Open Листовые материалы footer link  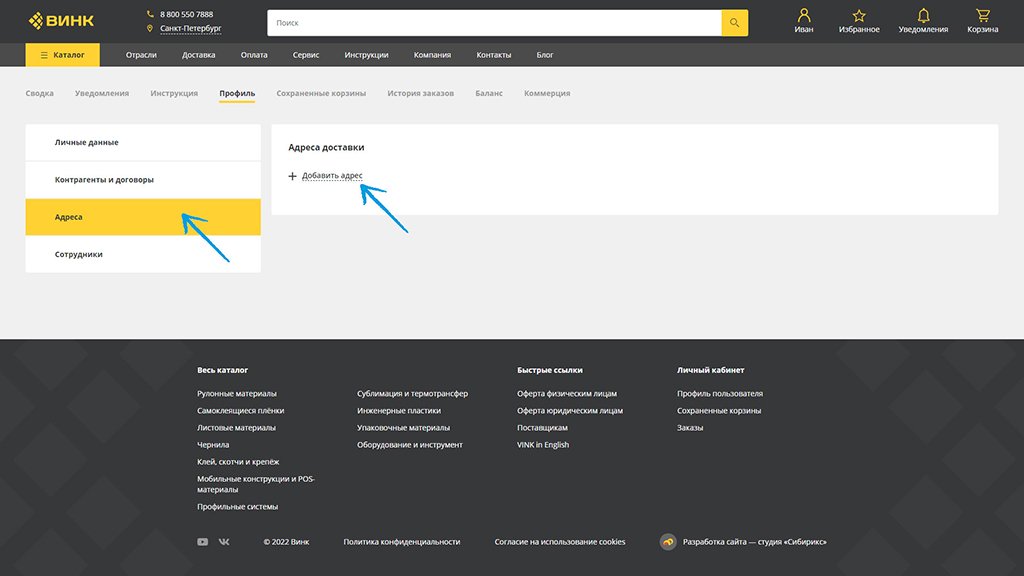tap(236, 427)
